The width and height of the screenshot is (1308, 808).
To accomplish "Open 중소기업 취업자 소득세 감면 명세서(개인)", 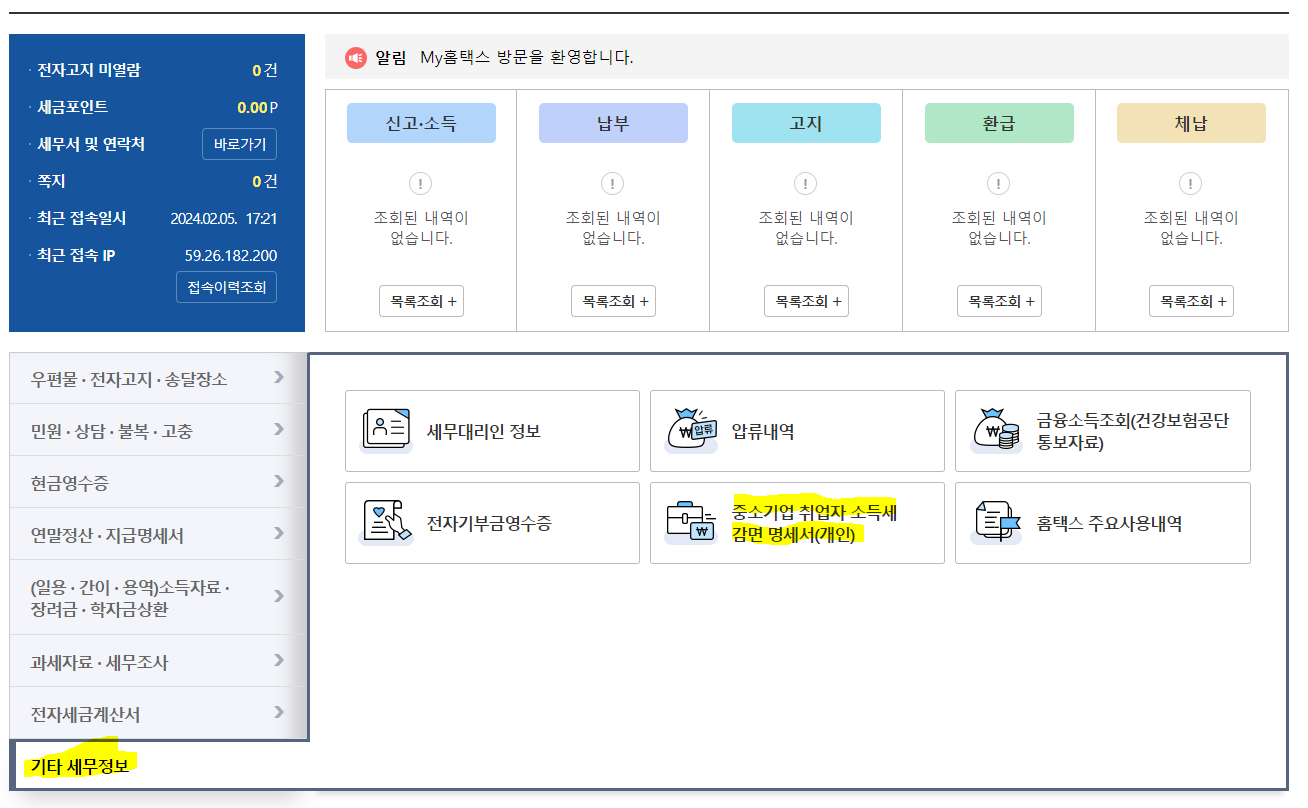I will tap(797, 523).
